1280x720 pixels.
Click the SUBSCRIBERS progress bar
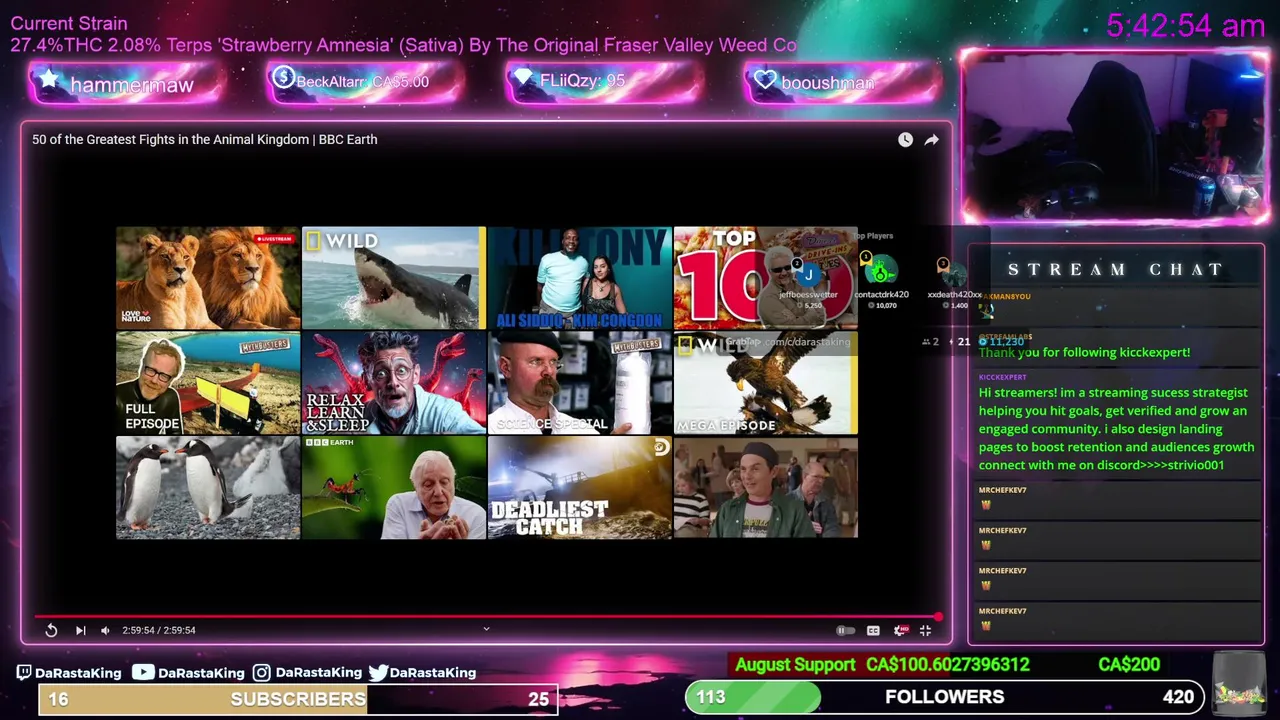click(298, 699)
